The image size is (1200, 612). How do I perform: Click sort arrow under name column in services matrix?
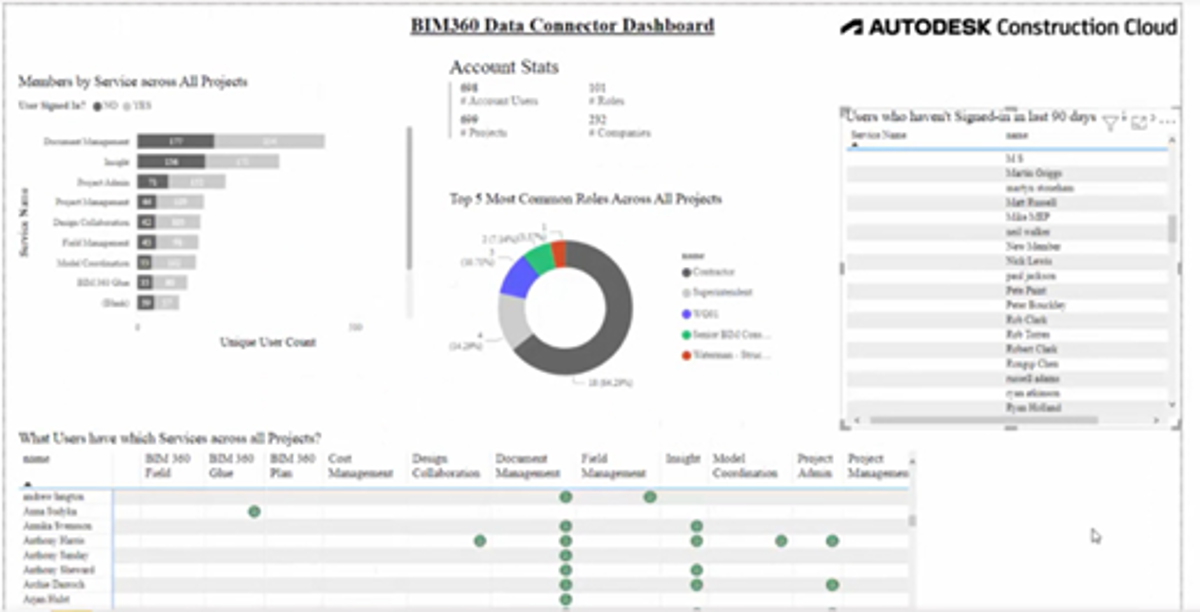tap(26, 485)
